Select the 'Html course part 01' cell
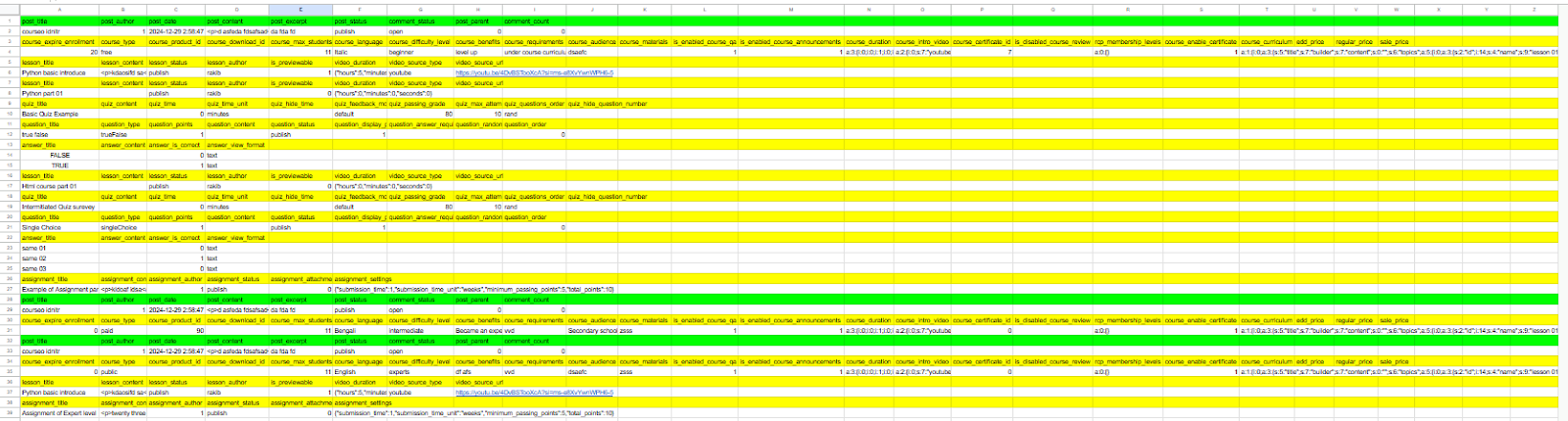The image size is (1568, 421). pyautogui.click(x=59, y=186)
